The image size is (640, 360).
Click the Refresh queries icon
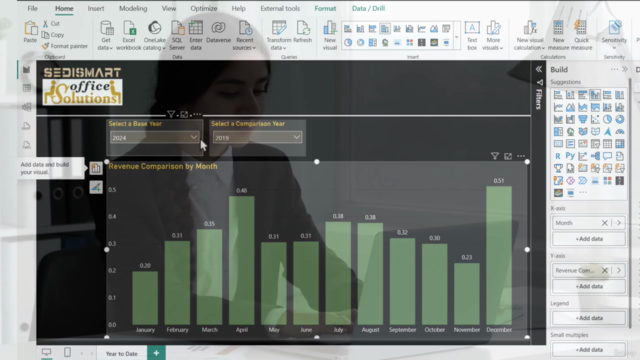302,32
